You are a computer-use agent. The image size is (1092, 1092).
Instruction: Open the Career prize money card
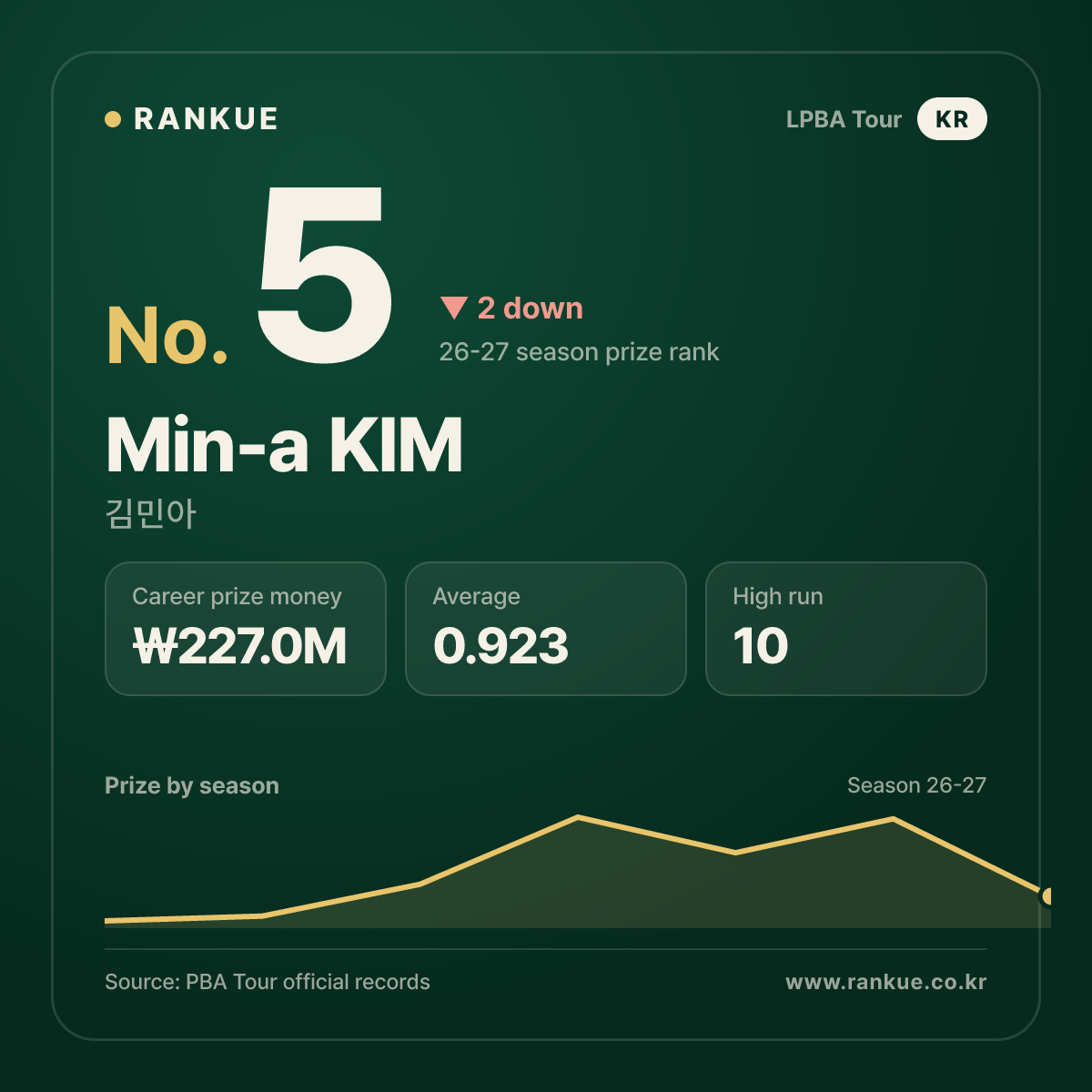coord(246,629)
